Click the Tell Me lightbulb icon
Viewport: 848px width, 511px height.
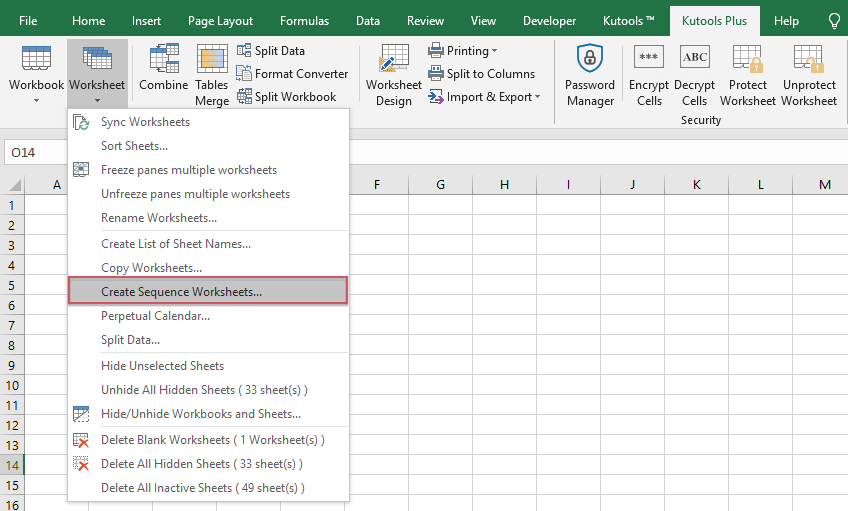[x=834, y=21]
